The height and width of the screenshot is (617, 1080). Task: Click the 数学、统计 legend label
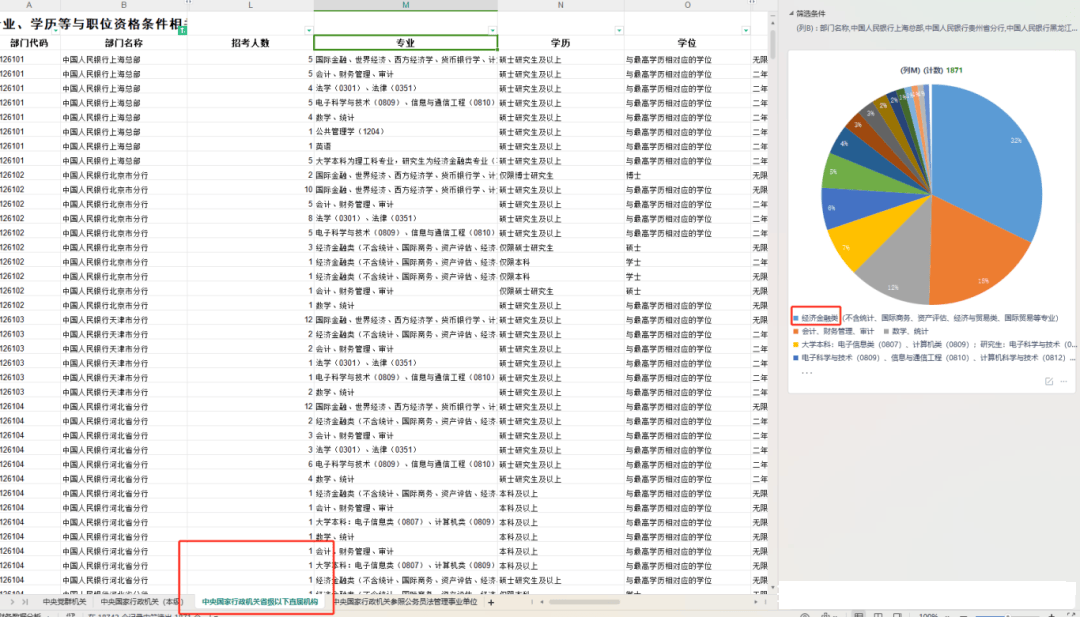[x=910, y=331]
